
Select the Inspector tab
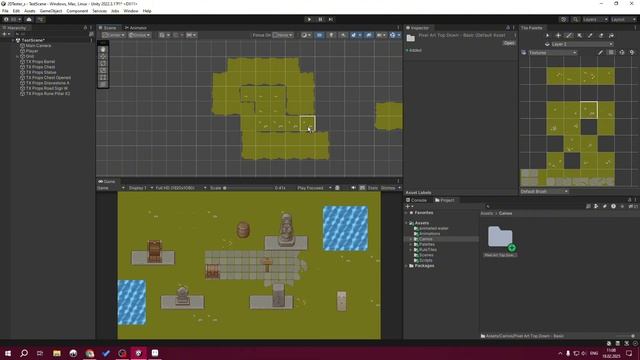coord(418,28)
